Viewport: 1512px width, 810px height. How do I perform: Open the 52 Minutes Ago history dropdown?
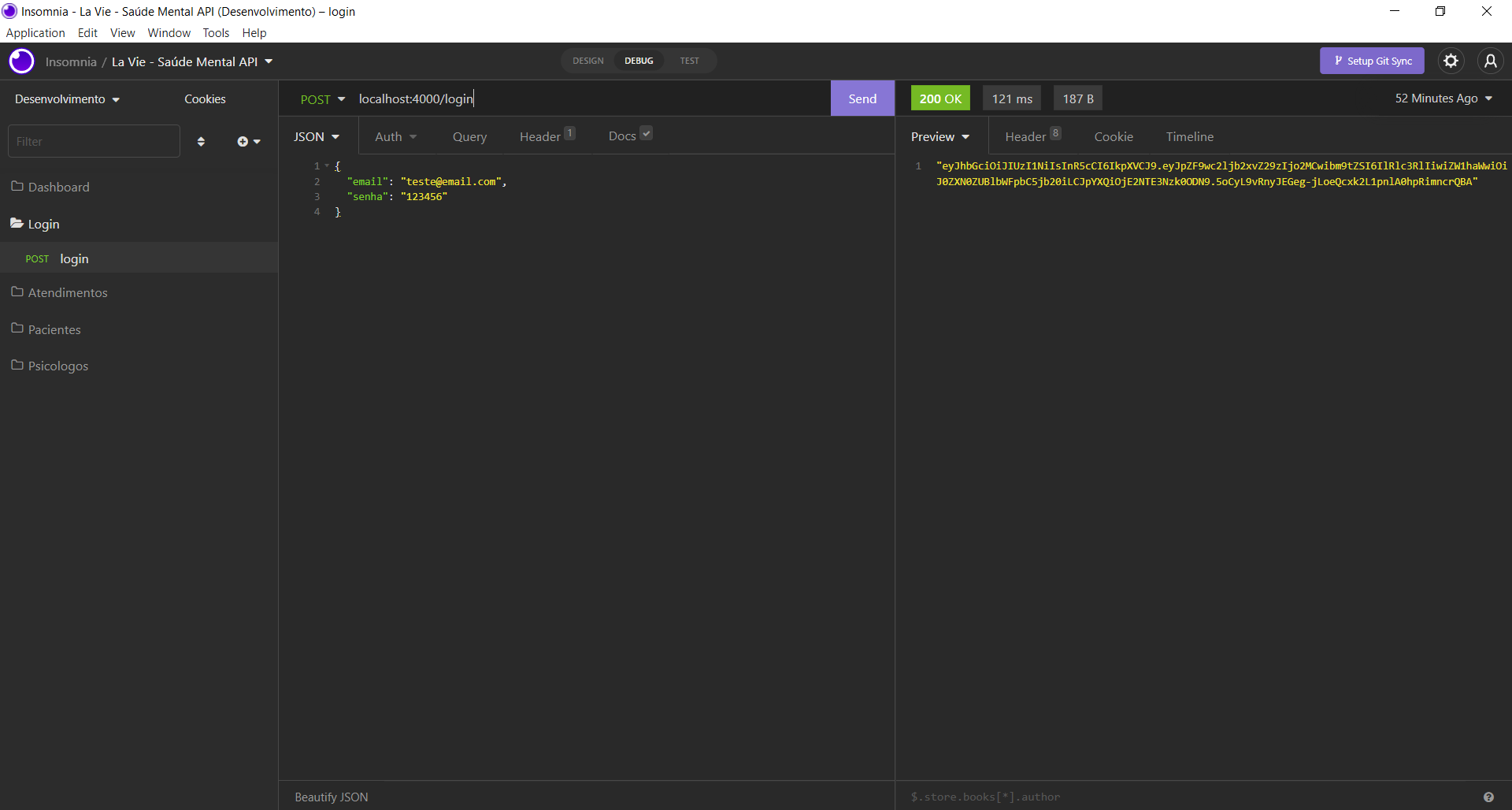pyautogui.click(x=1443, y=98)
